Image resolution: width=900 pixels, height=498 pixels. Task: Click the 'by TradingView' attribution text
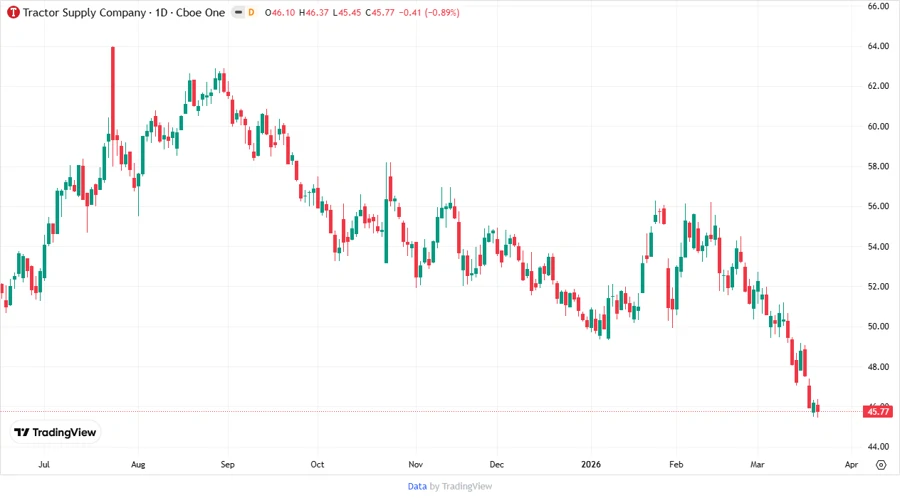click(x=461, y=487)
